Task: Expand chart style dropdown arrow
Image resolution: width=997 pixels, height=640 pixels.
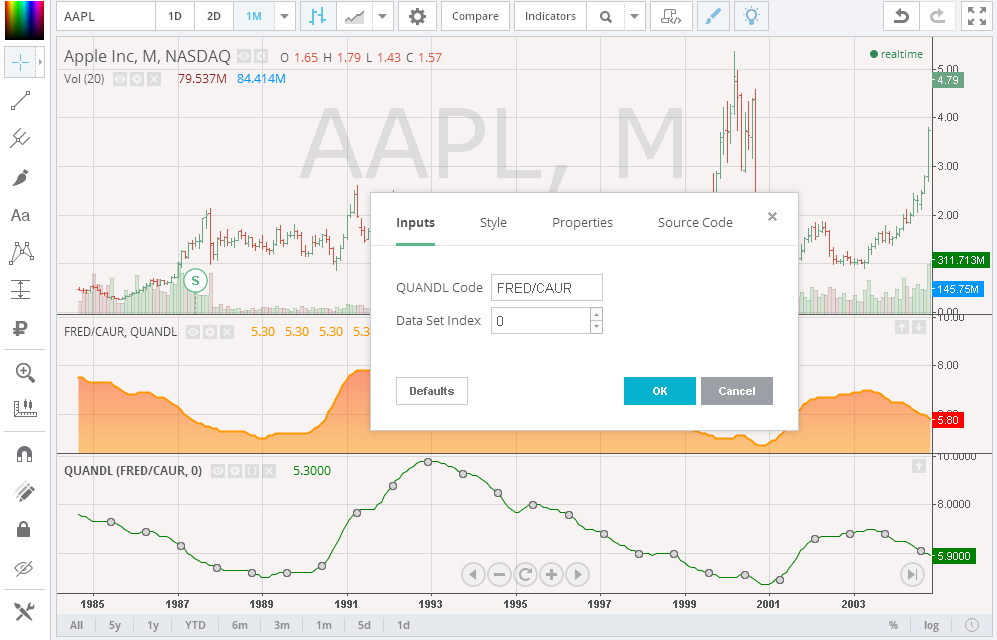Action: tap(382, 17)
